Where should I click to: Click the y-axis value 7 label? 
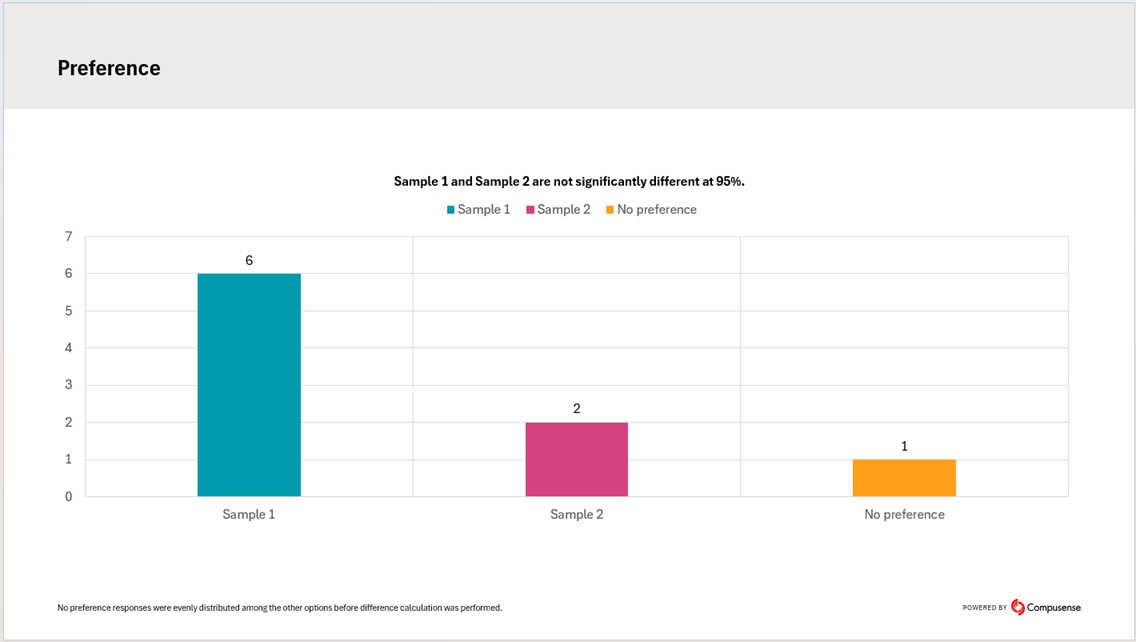[x=68, y=237]
